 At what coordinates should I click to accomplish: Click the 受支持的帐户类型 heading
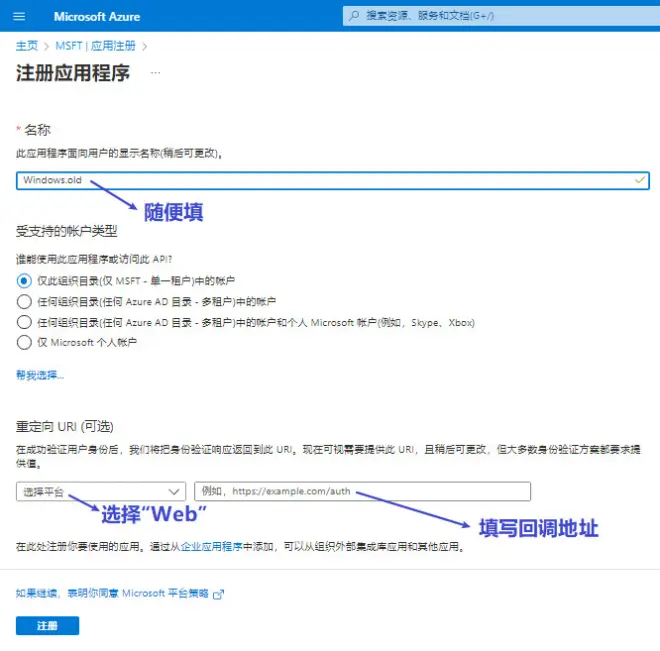click(x=67, y=231)
